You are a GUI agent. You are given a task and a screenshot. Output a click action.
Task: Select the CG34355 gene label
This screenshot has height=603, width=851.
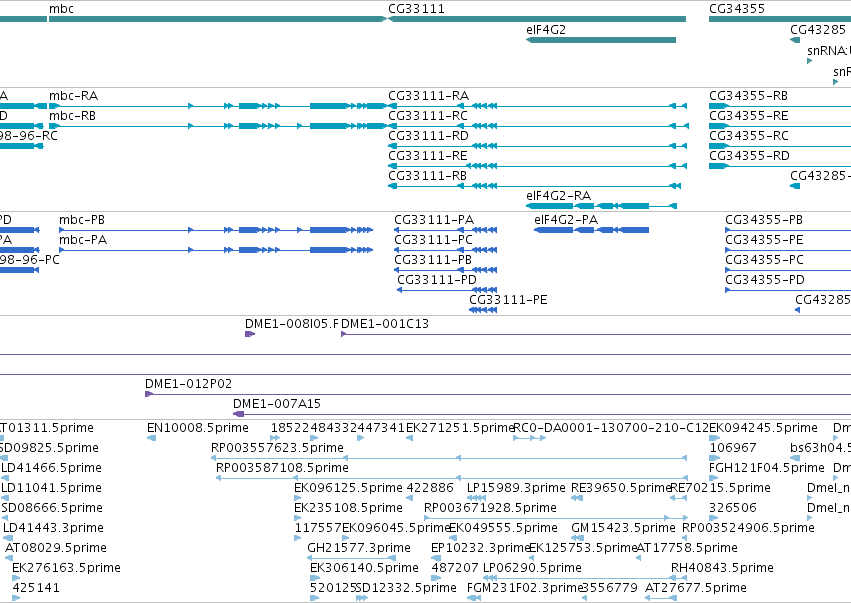click(x=737, y=9)
